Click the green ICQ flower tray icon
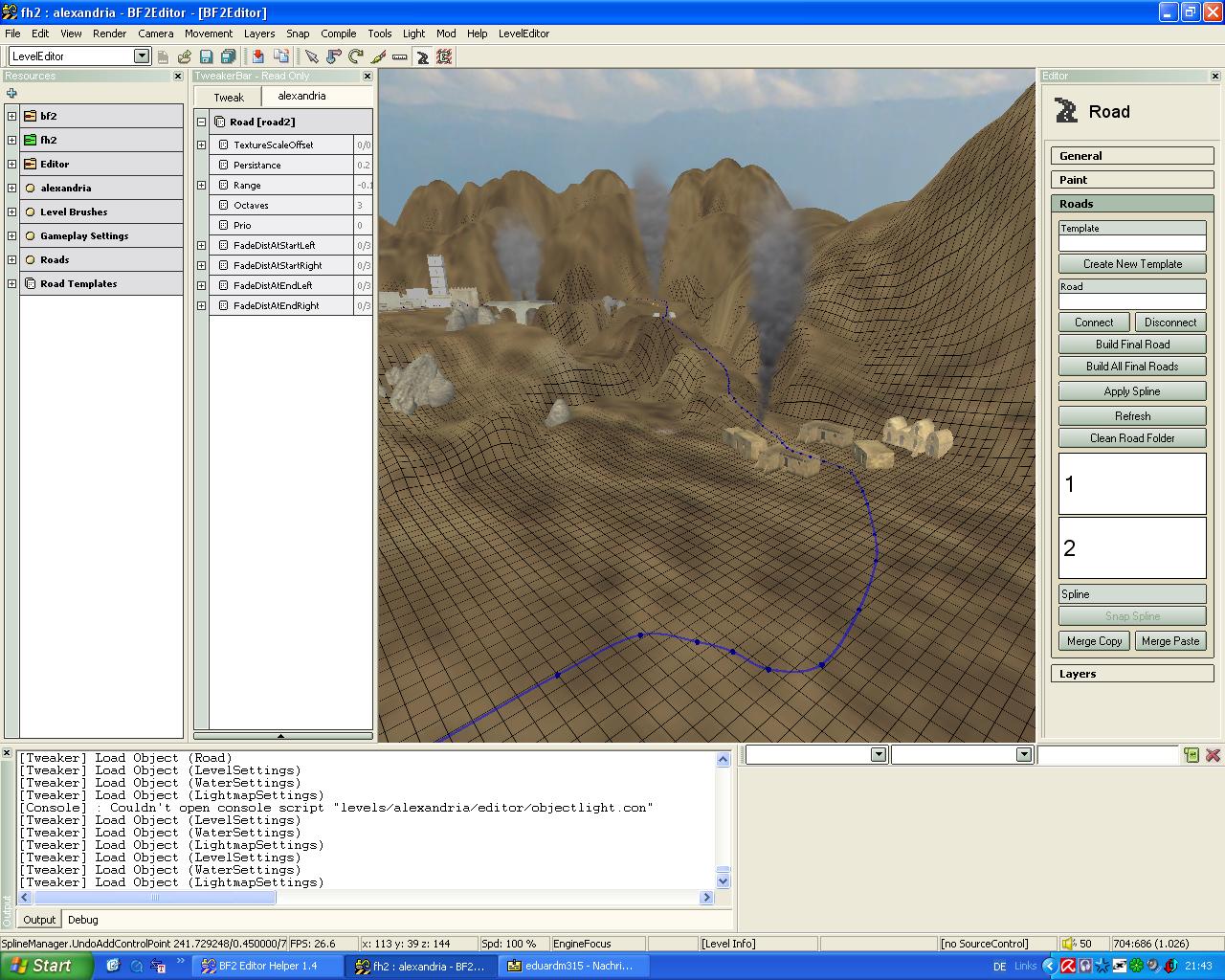The height and width of the screenshot is (980, 1225). tap(1136, 966)
